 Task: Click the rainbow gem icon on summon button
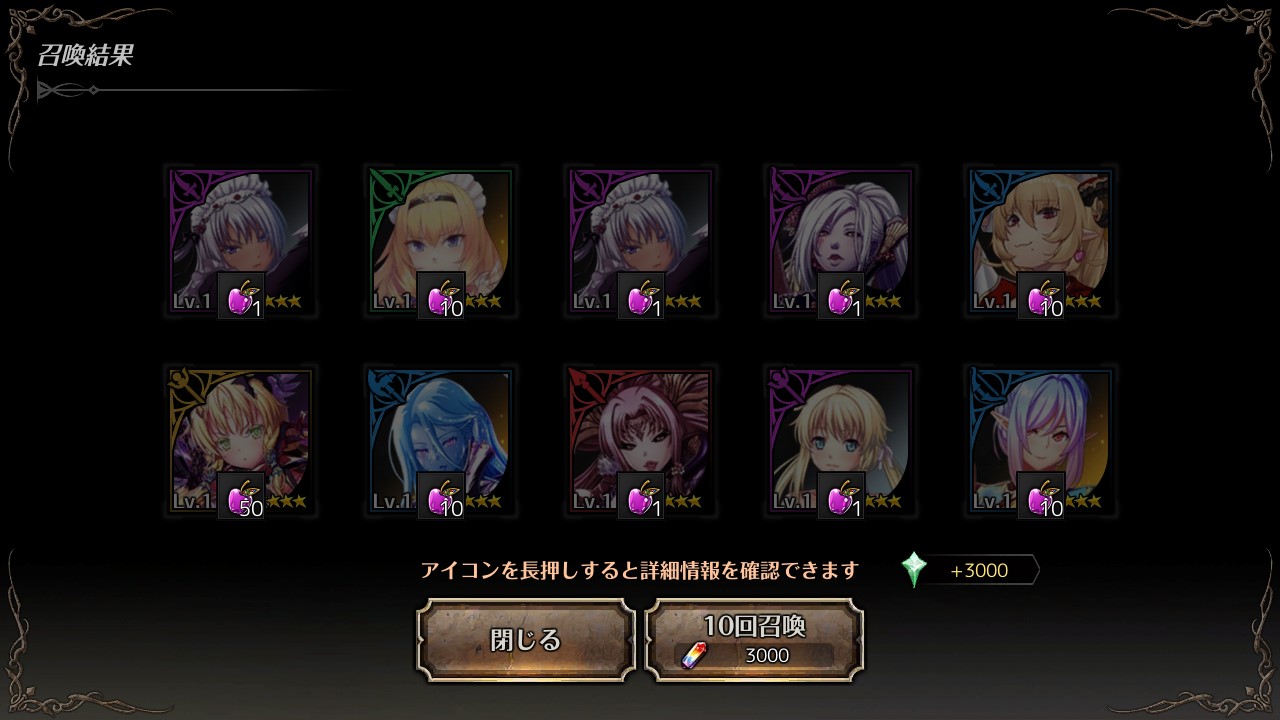coord(694,655)
